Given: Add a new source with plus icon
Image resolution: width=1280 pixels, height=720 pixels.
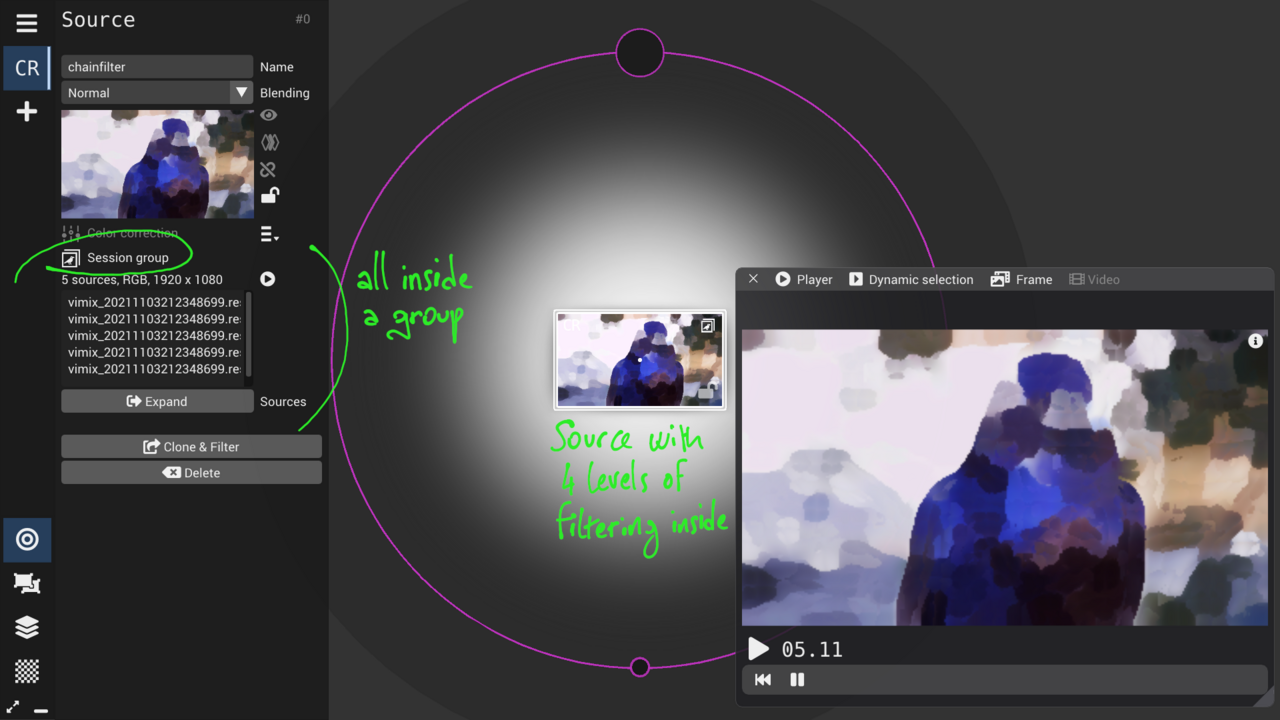Looking at the screenshot, I should point(27,112).
